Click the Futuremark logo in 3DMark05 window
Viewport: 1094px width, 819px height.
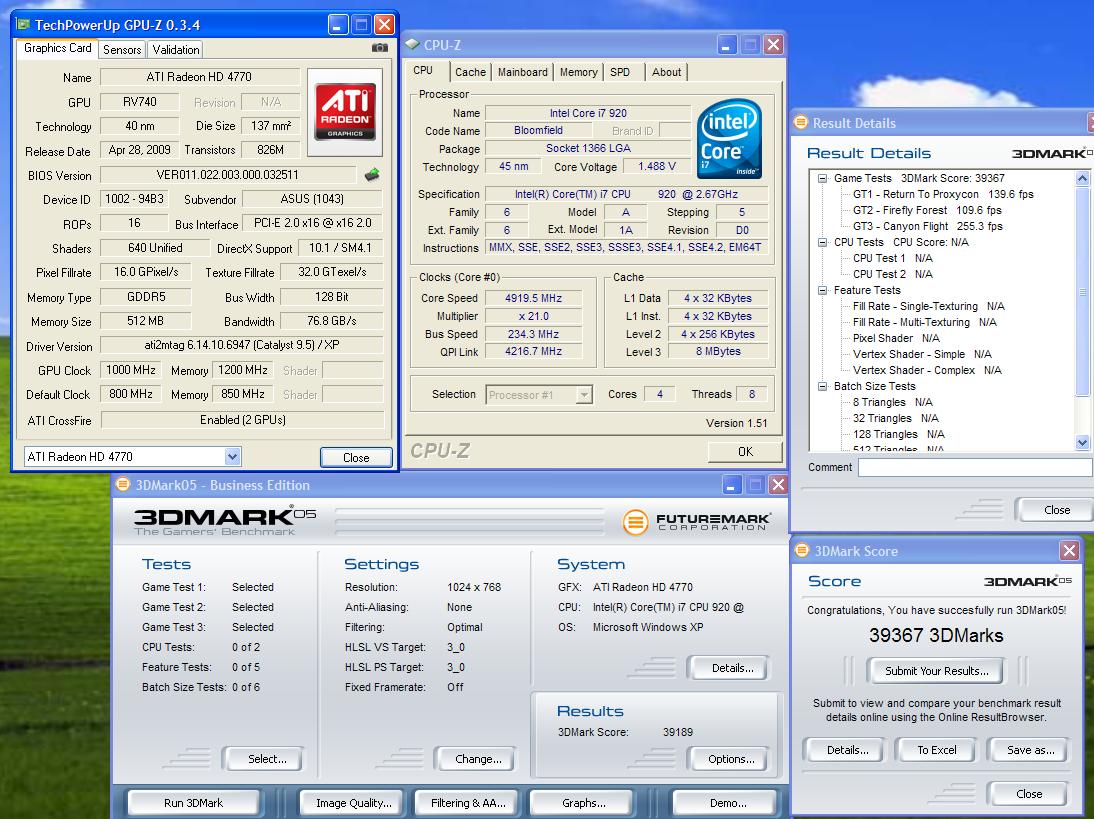(696, 522)
